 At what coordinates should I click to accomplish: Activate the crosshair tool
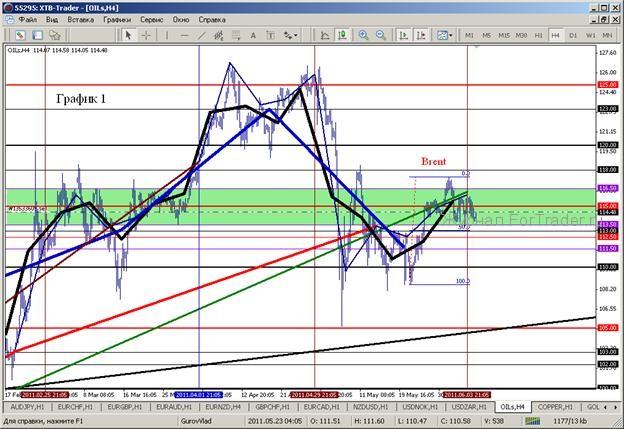coord(148,34)
